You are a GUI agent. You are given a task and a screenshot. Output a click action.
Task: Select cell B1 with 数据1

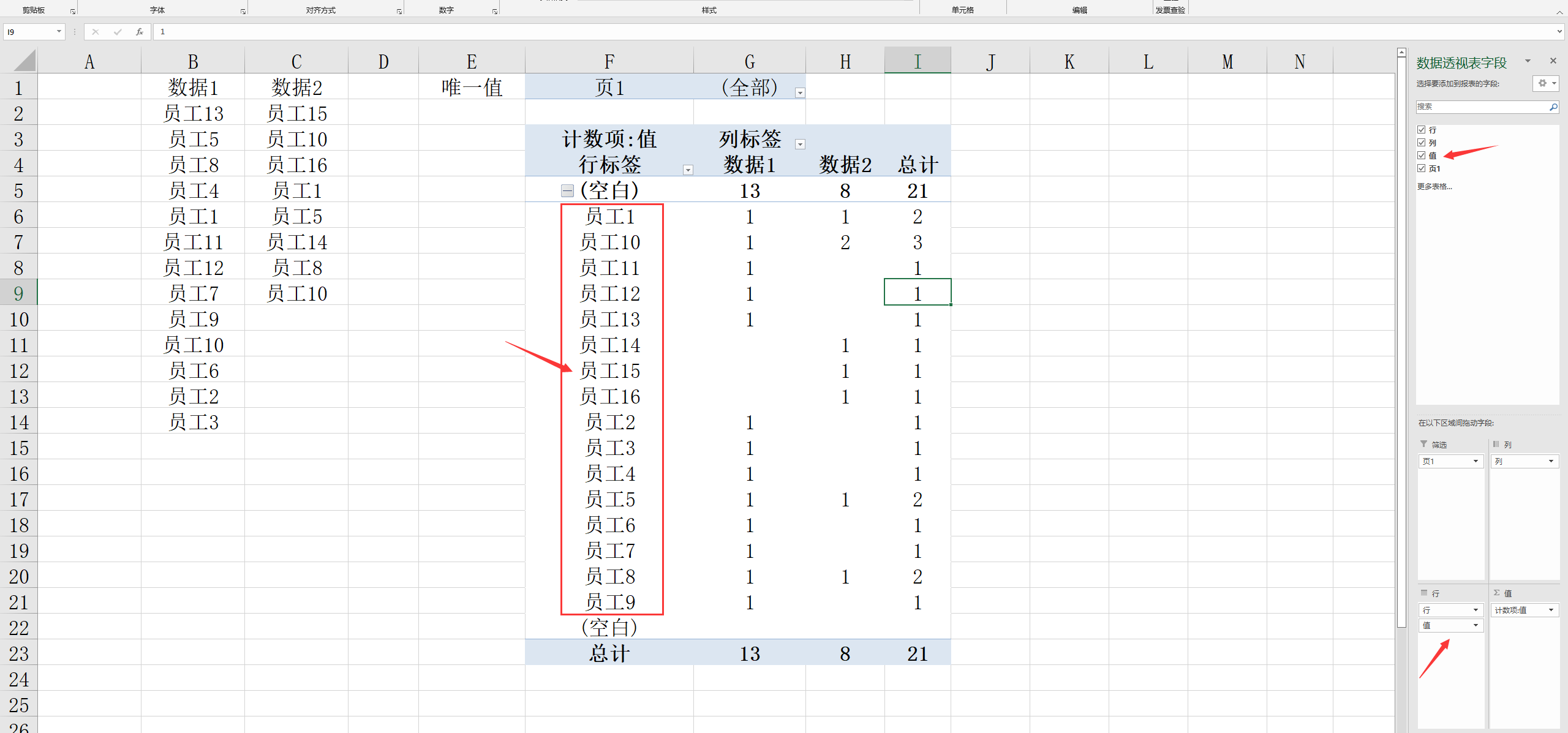[193, 87]
